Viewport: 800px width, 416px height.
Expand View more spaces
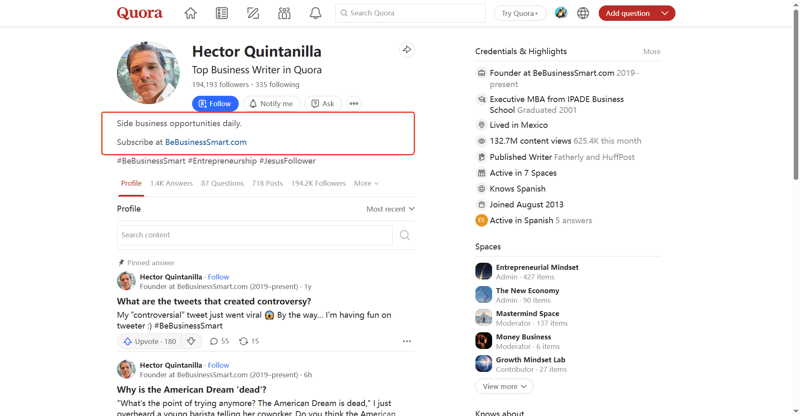[x=505, y=386]
